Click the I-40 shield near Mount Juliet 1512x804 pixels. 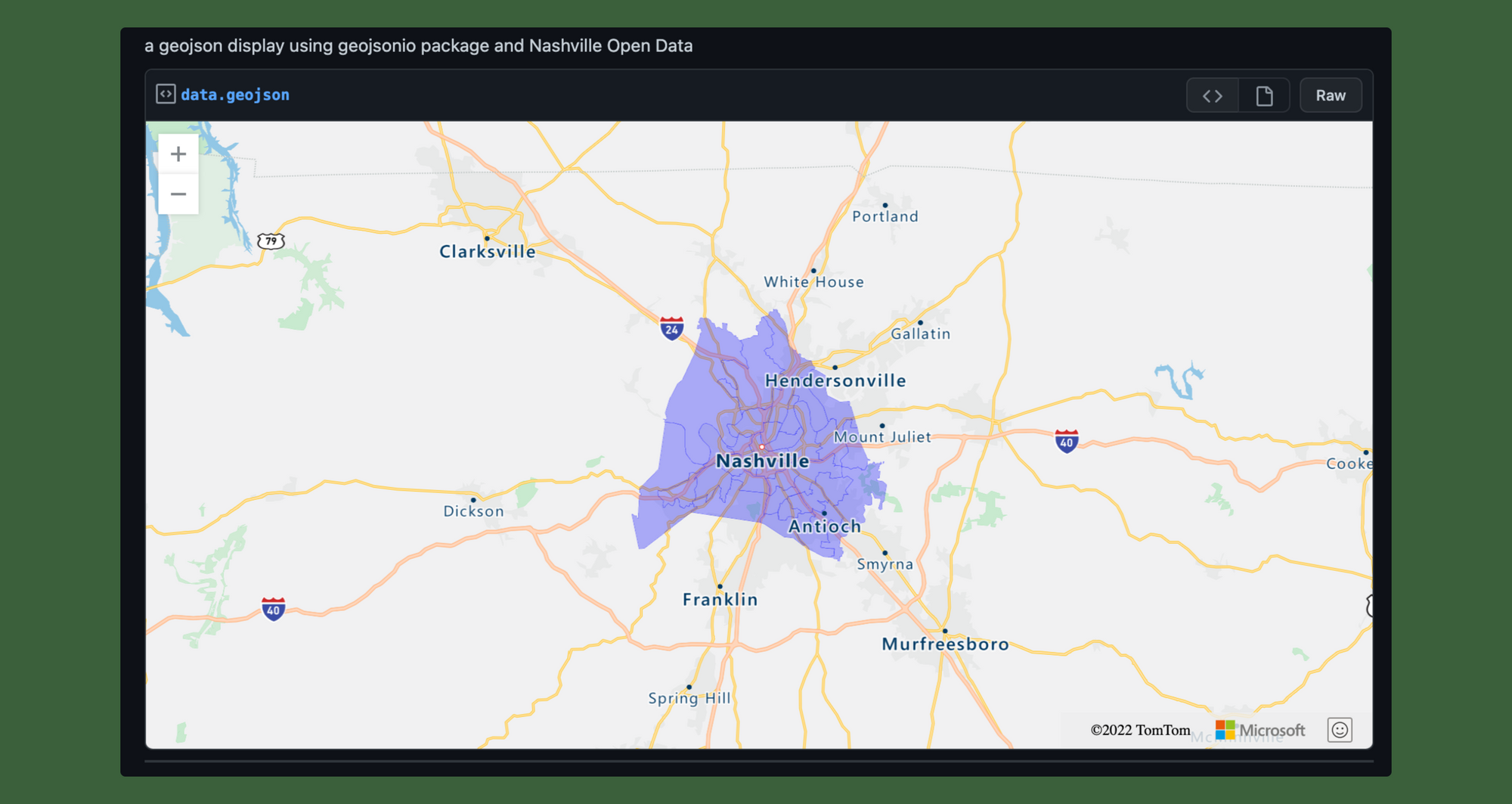click(x=1066, y=441)
